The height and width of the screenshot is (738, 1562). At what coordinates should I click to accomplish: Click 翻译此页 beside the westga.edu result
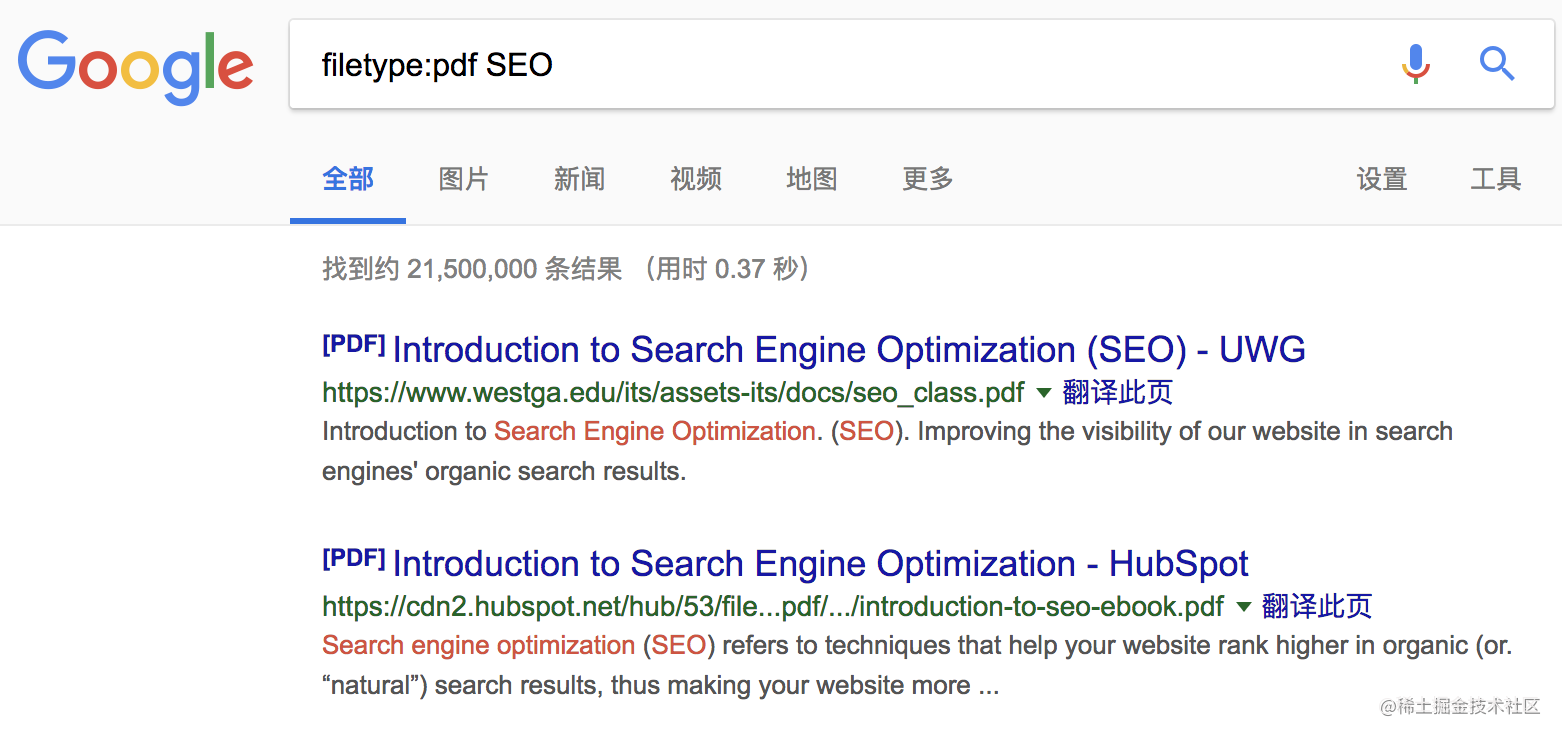1118,393
